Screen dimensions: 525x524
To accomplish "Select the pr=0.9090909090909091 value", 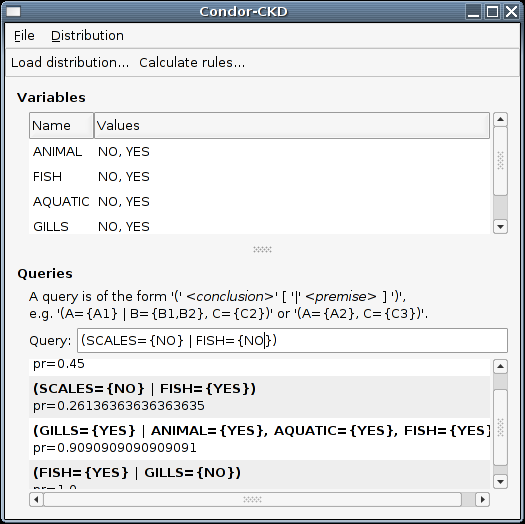I will [115, 448].
